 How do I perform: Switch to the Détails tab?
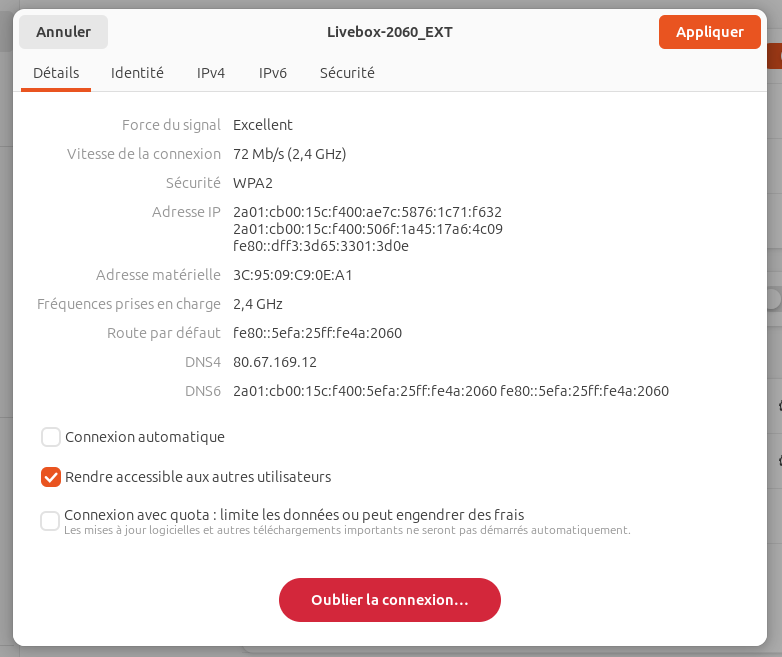[x=56, y=73]
